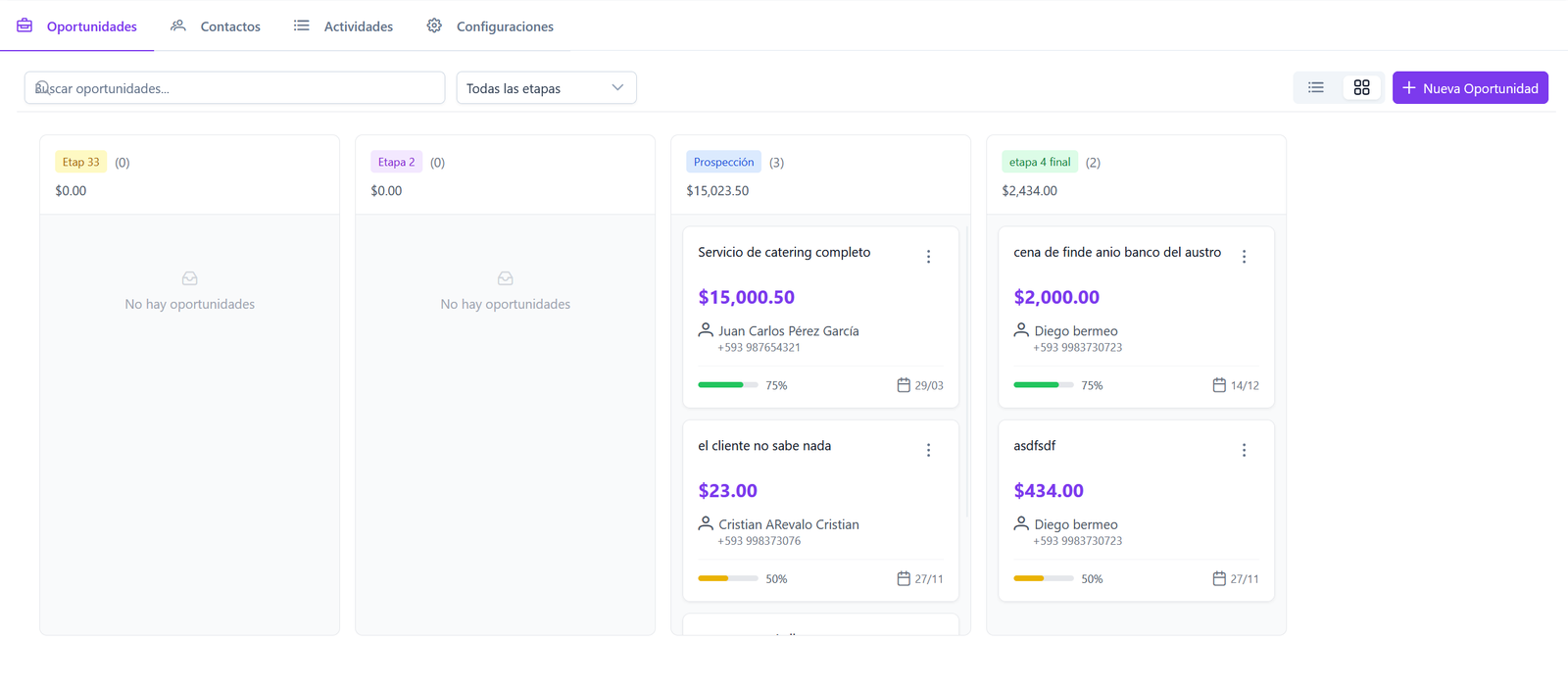The height and width of the screenshot is (690, 1568).
Task: Click the Etap 33 stage tag
Action: (x=80, y=162)
